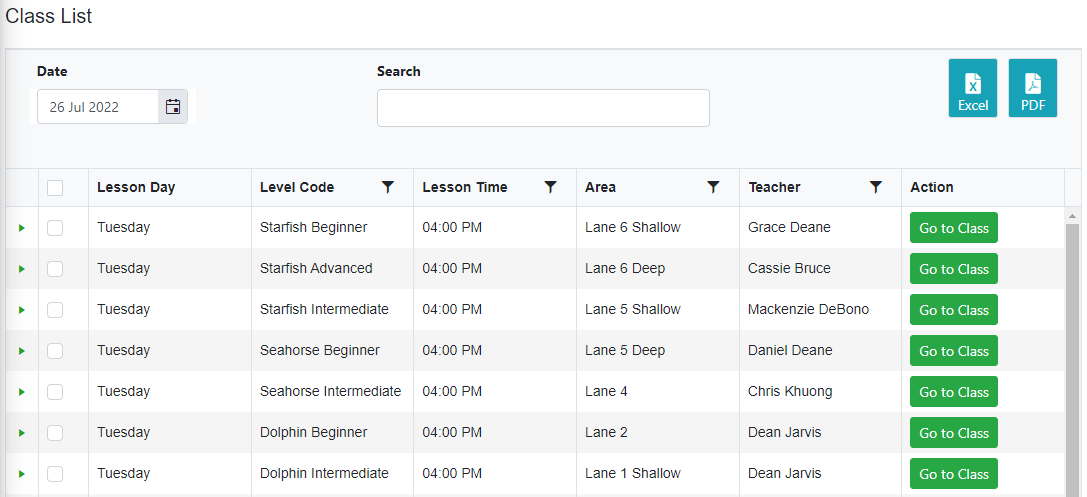Expand the Seahorse Beginner row arrow
The width and height of the screenshot is (1087, 497).
pos(21,351)
